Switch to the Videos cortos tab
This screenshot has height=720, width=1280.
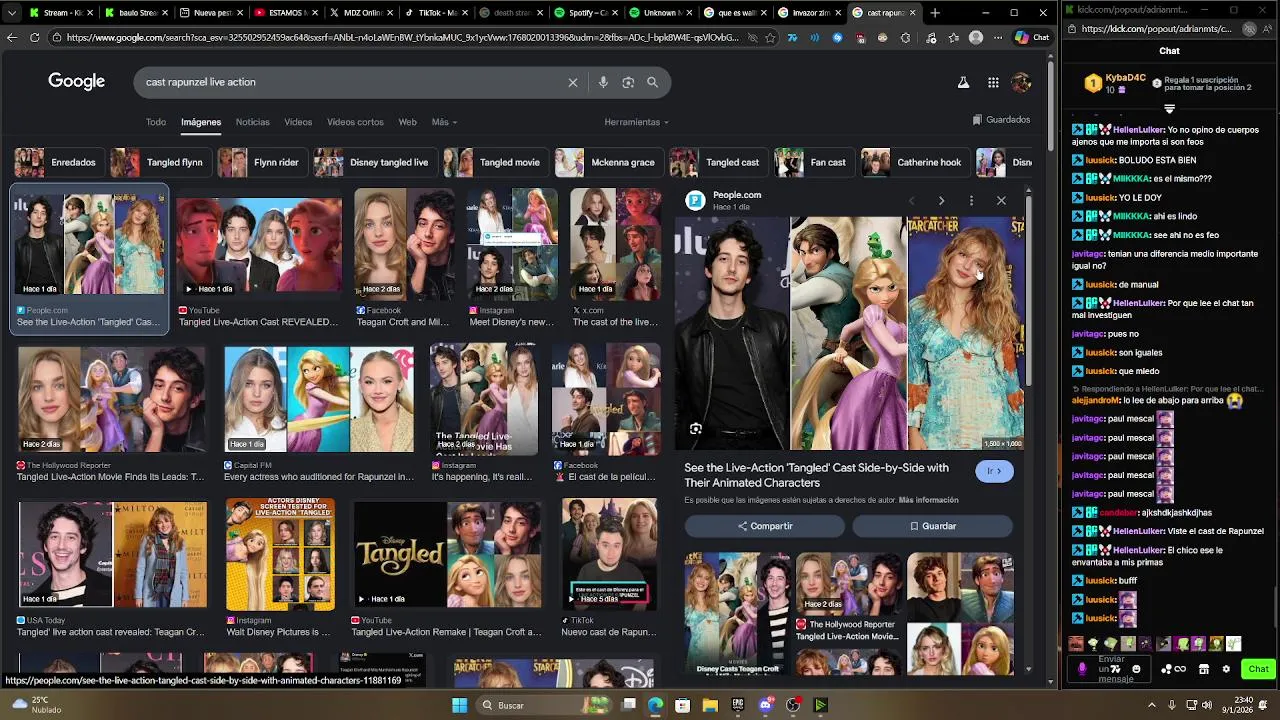pos(355,122)
